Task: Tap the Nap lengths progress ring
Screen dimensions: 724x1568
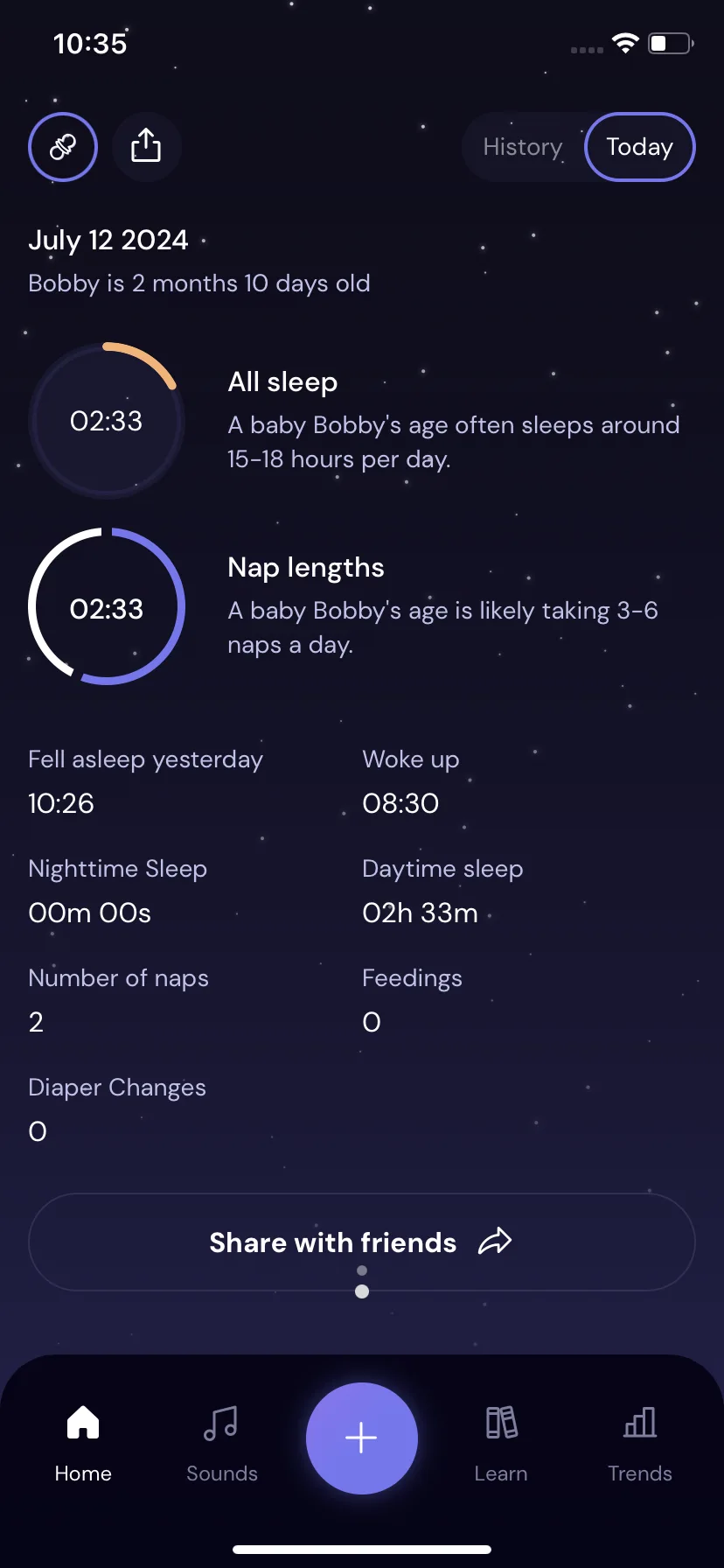Action: click(x=107, y=606)
